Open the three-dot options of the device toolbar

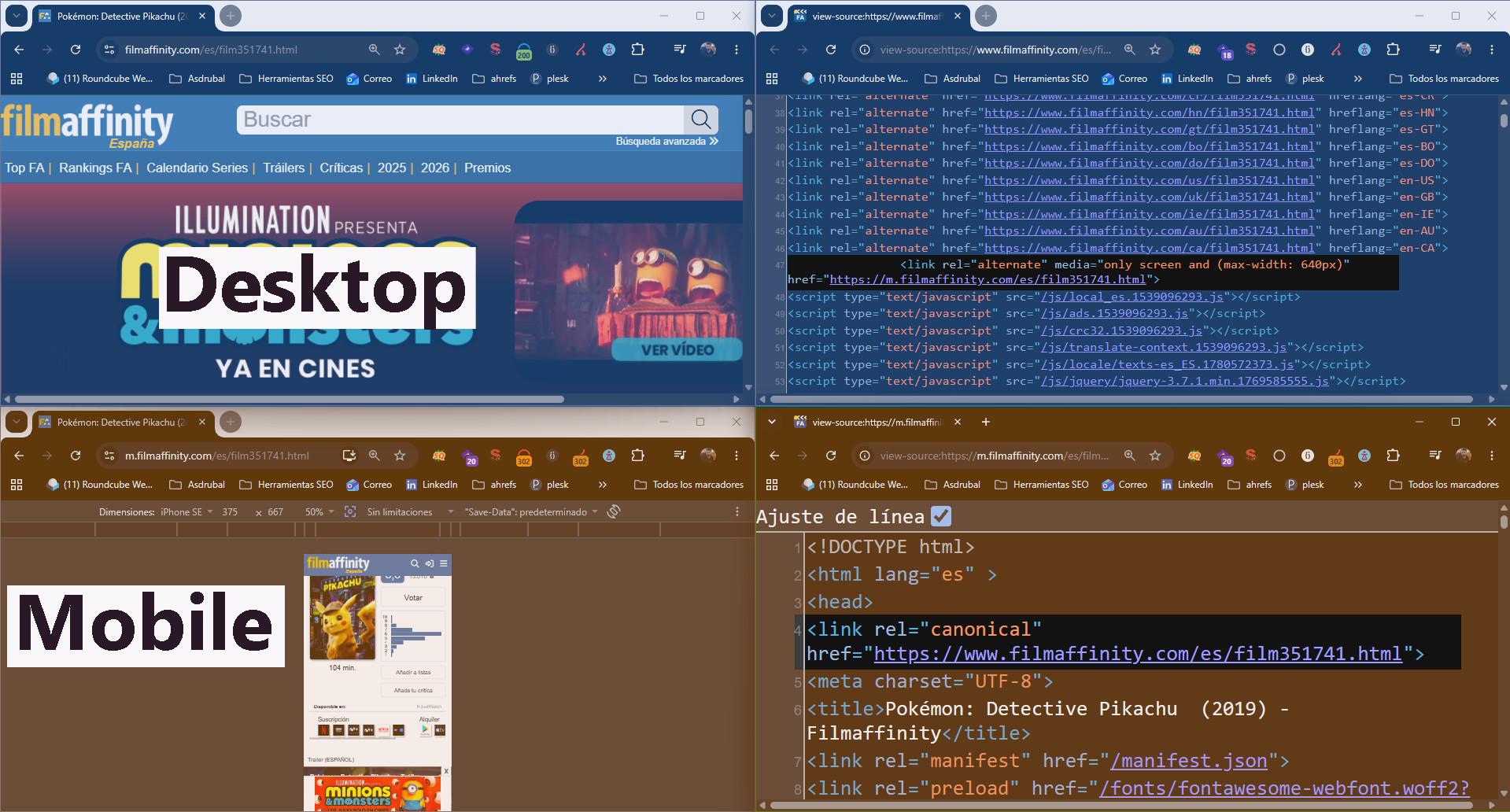[737, 511]
